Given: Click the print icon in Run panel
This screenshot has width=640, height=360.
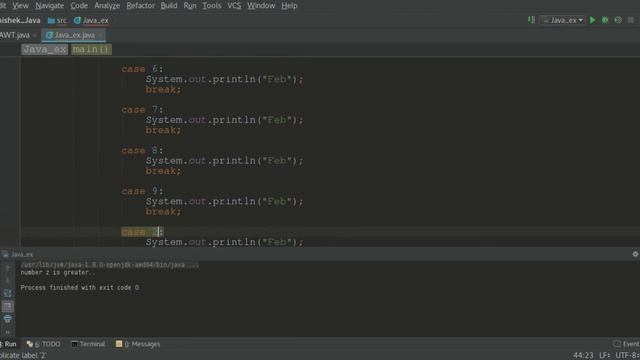Looking at the screenshot, I should coord(7,319).
